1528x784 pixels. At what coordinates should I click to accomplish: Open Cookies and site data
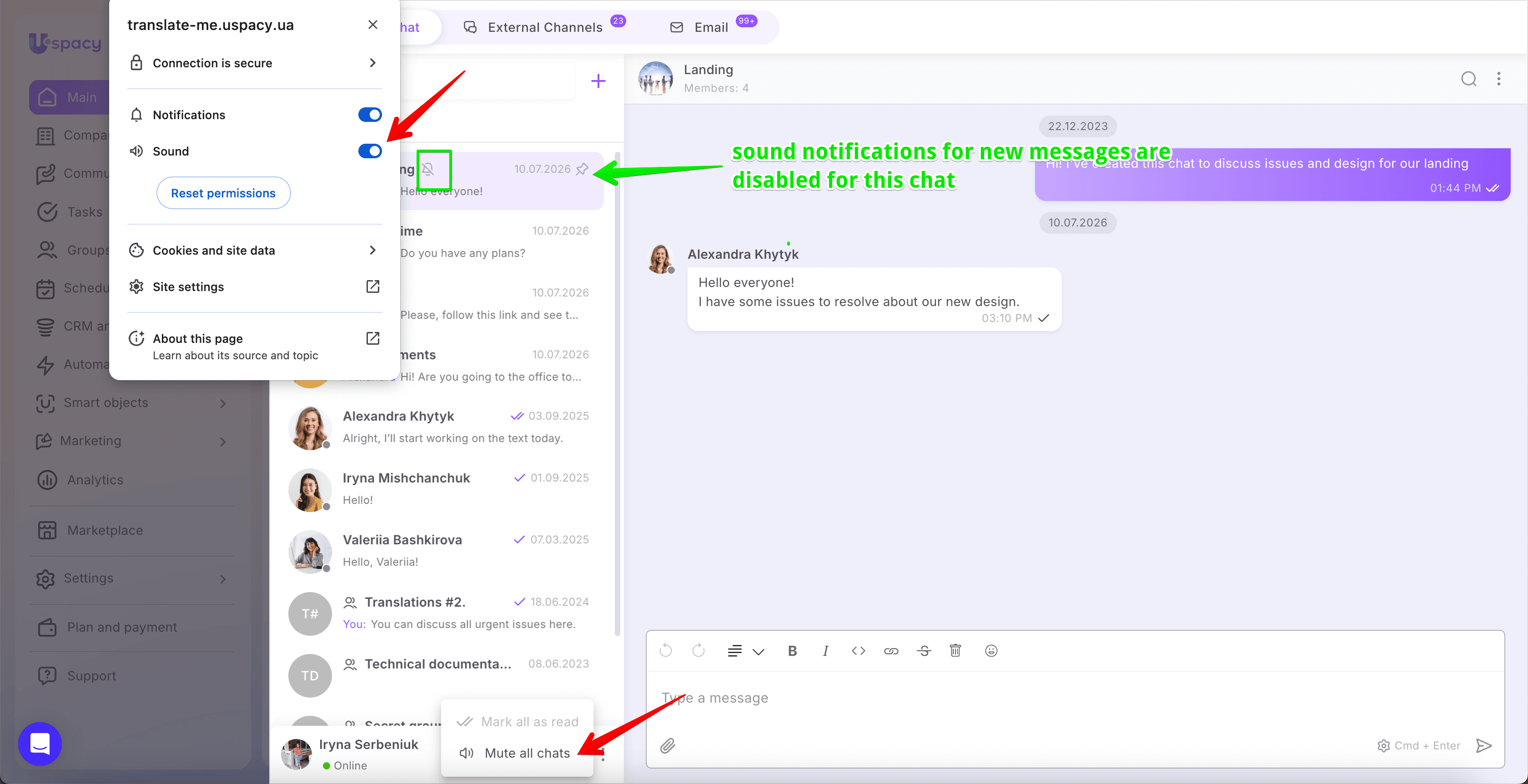[254, 250]
